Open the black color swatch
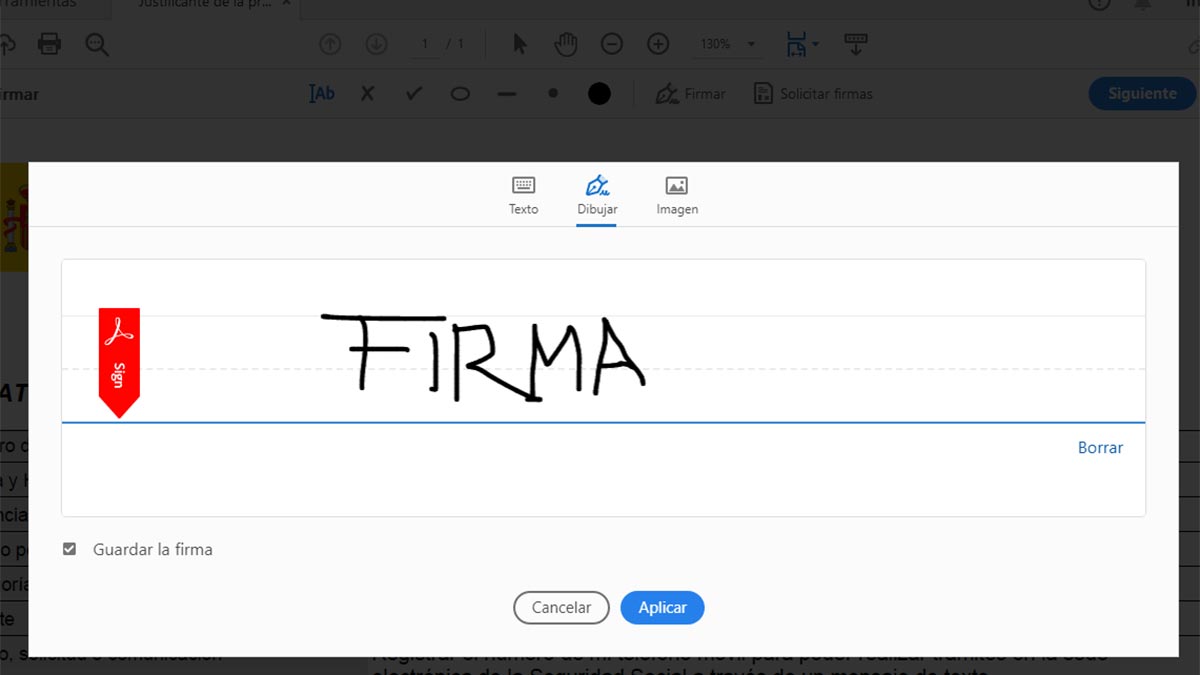This screenshot has width=1200, height=675. pyautogui.click(x=599, y=94)
